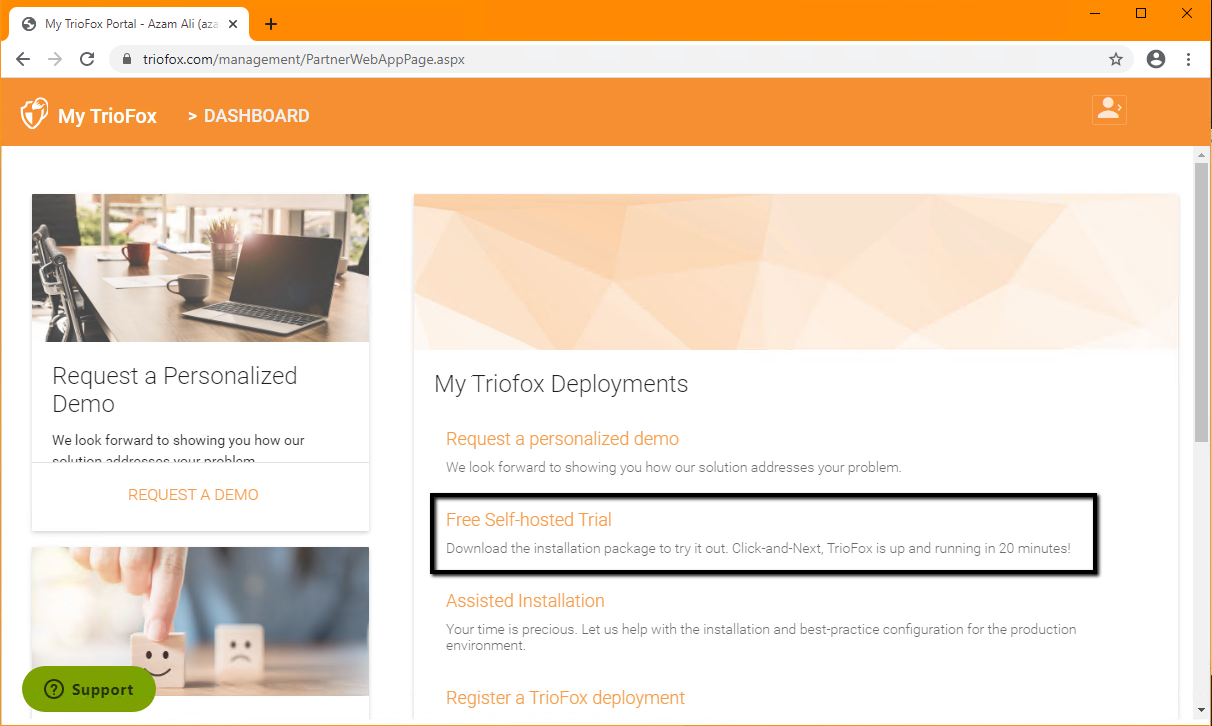Reload the TrioFox portal page
Screen dimensions: 1212x726
click(87, 59)
